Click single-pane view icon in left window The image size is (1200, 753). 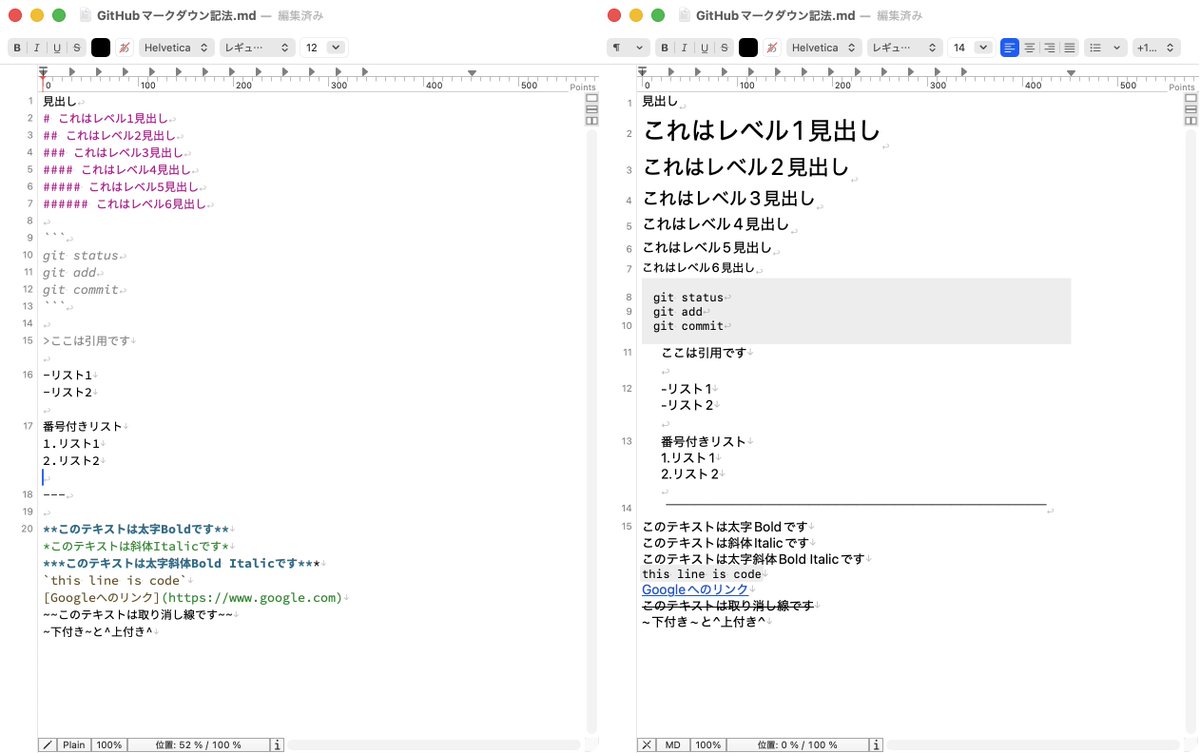pos(591,98)
